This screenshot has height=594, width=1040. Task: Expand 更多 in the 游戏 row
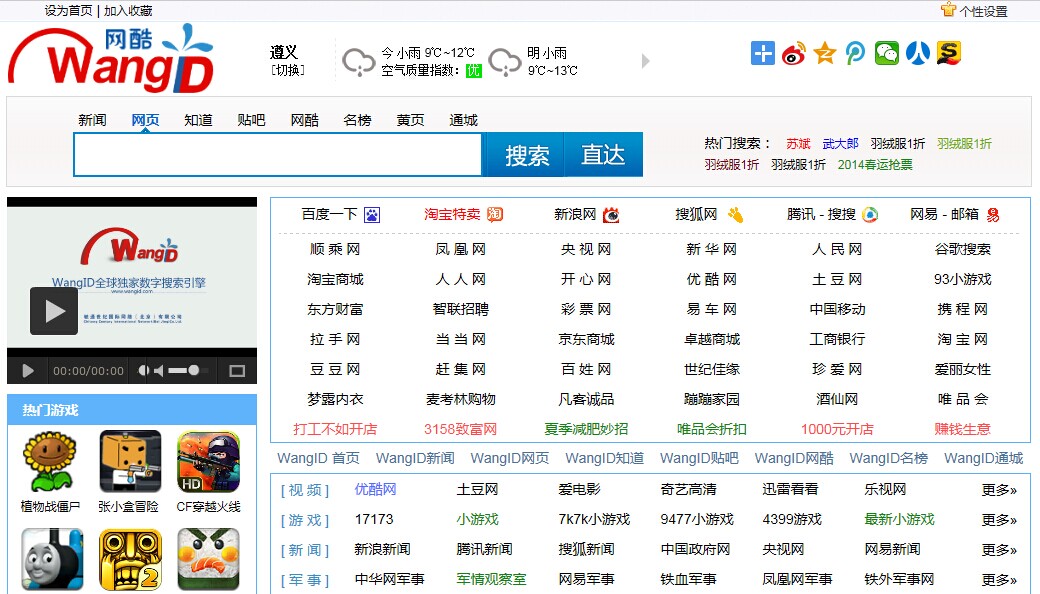999,520
